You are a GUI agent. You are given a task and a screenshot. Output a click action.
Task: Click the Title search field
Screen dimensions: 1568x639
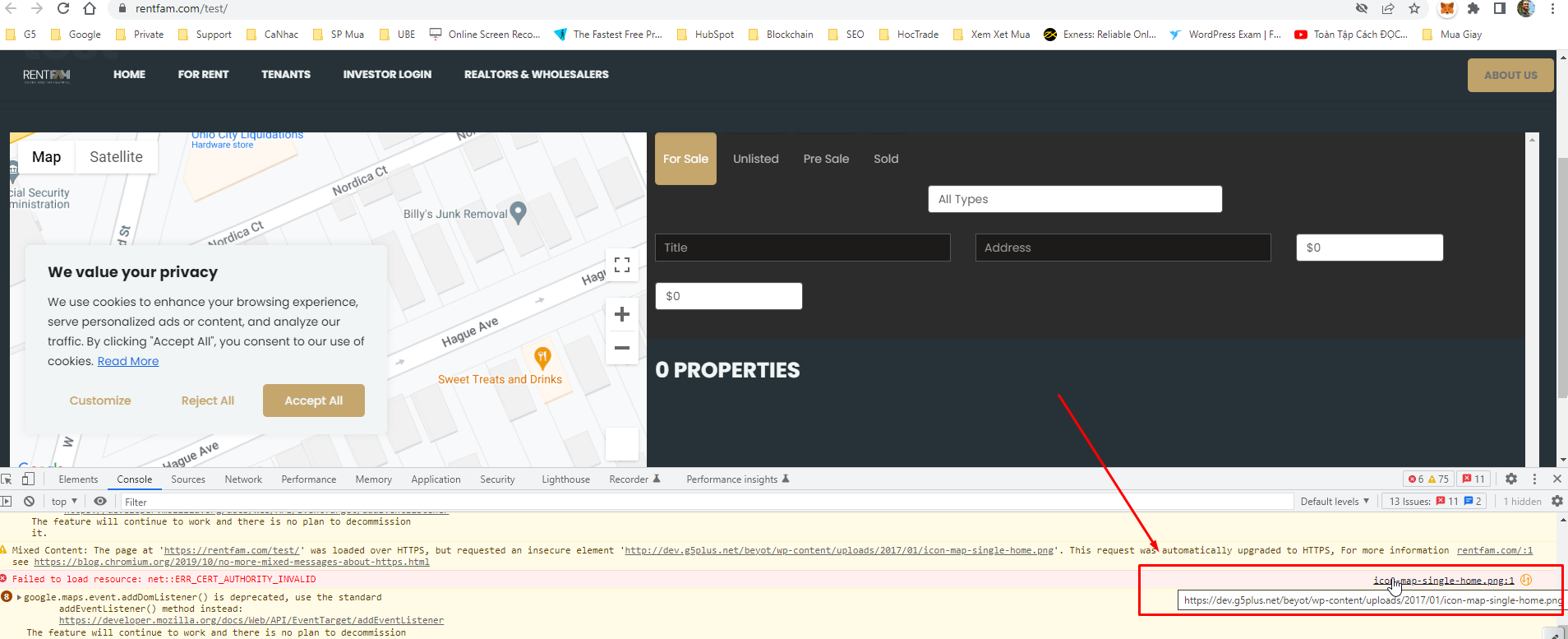tap(803, 248)
